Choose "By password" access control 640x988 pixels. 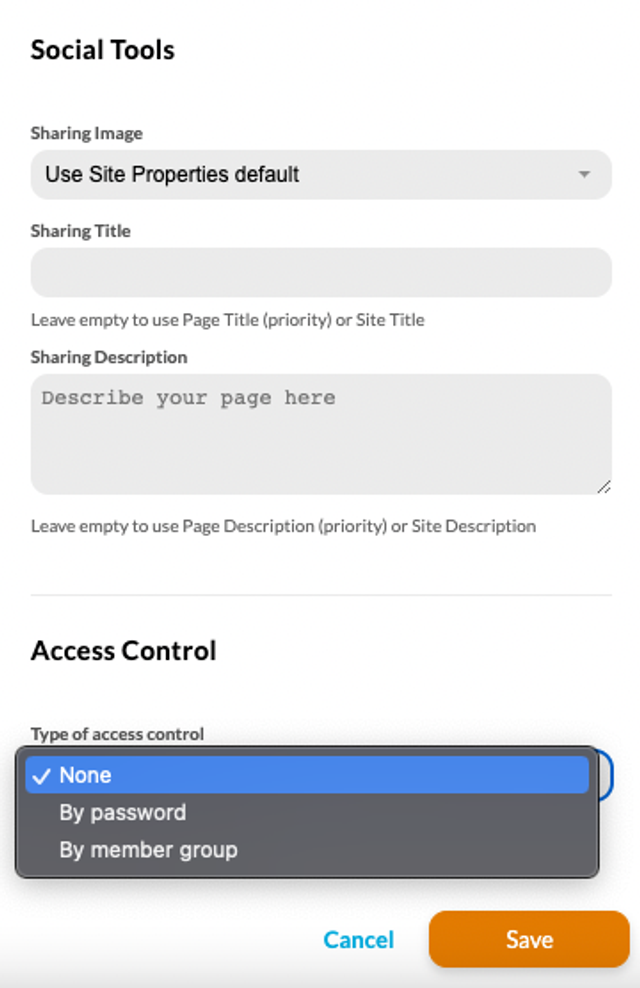click(307, 813)
